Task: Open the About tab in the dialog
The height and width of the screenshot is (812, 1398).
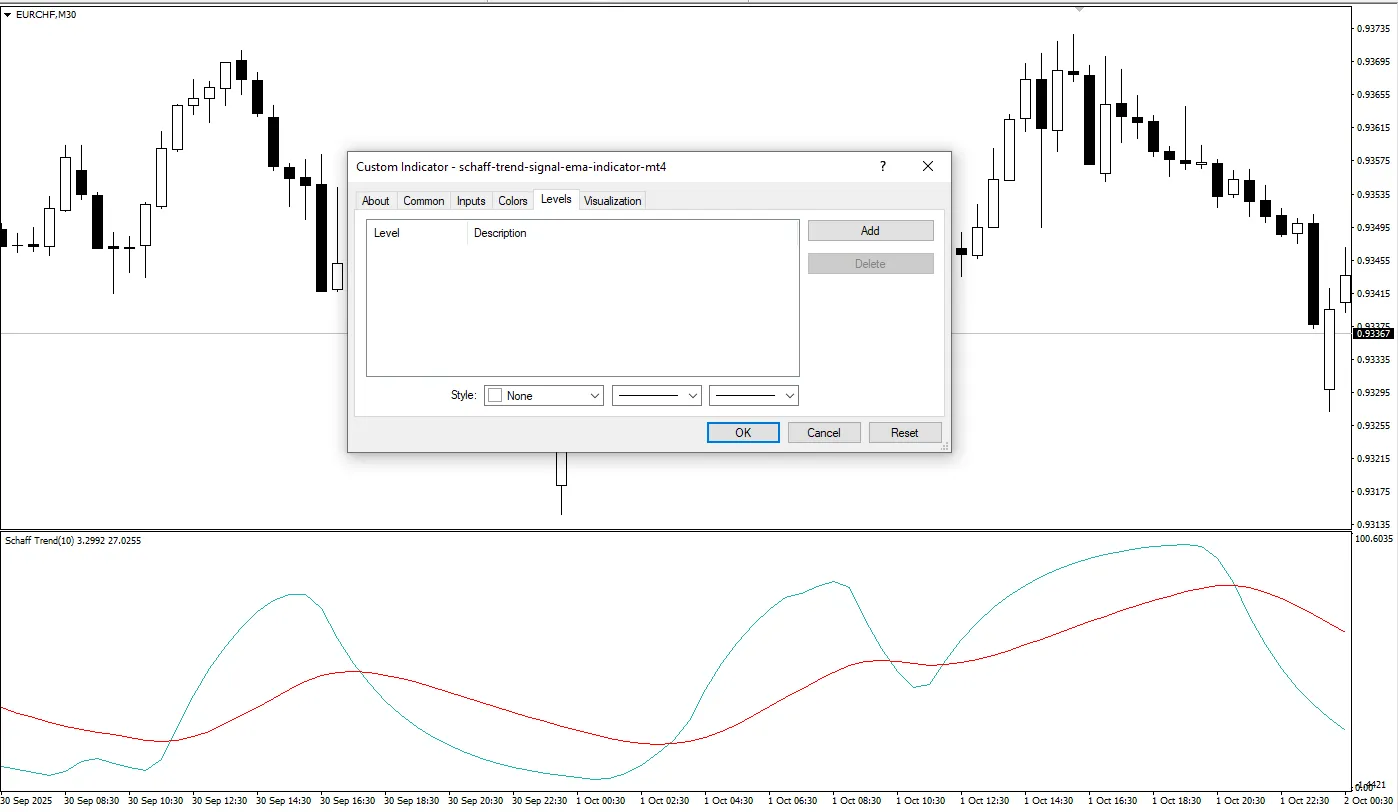Action: (375, 200)
